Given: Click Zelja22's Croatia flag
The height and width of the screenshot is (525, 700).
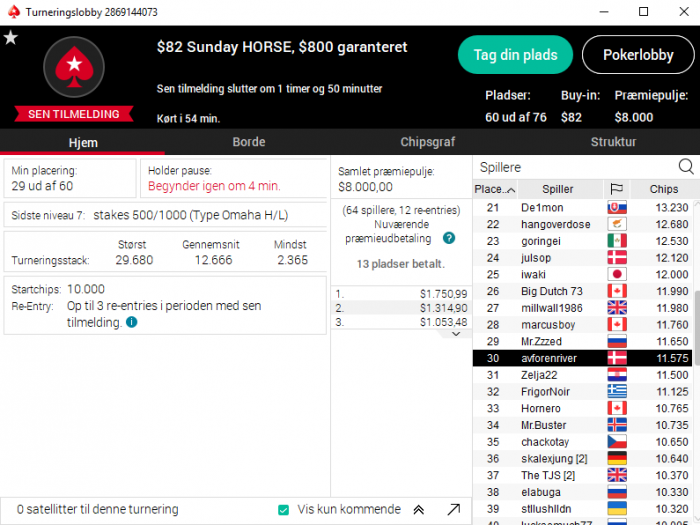Looking at the screenshot, I should [x=617, y=375].
